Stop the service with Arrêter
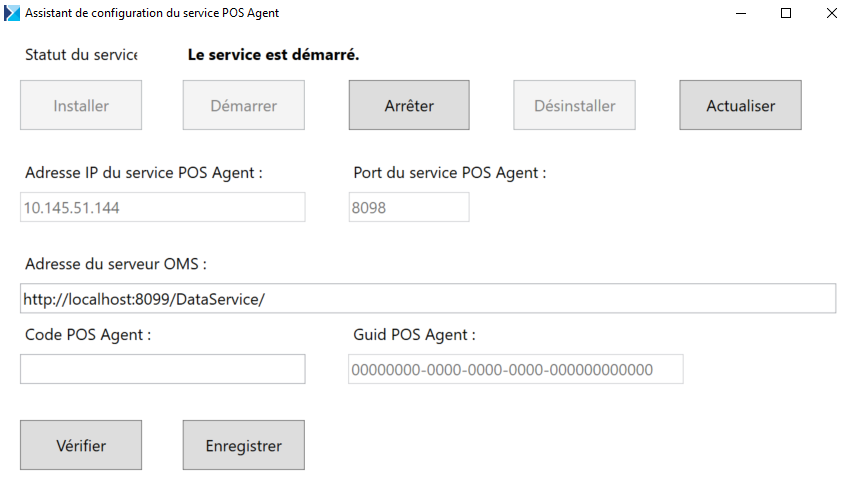 [409, 105]
